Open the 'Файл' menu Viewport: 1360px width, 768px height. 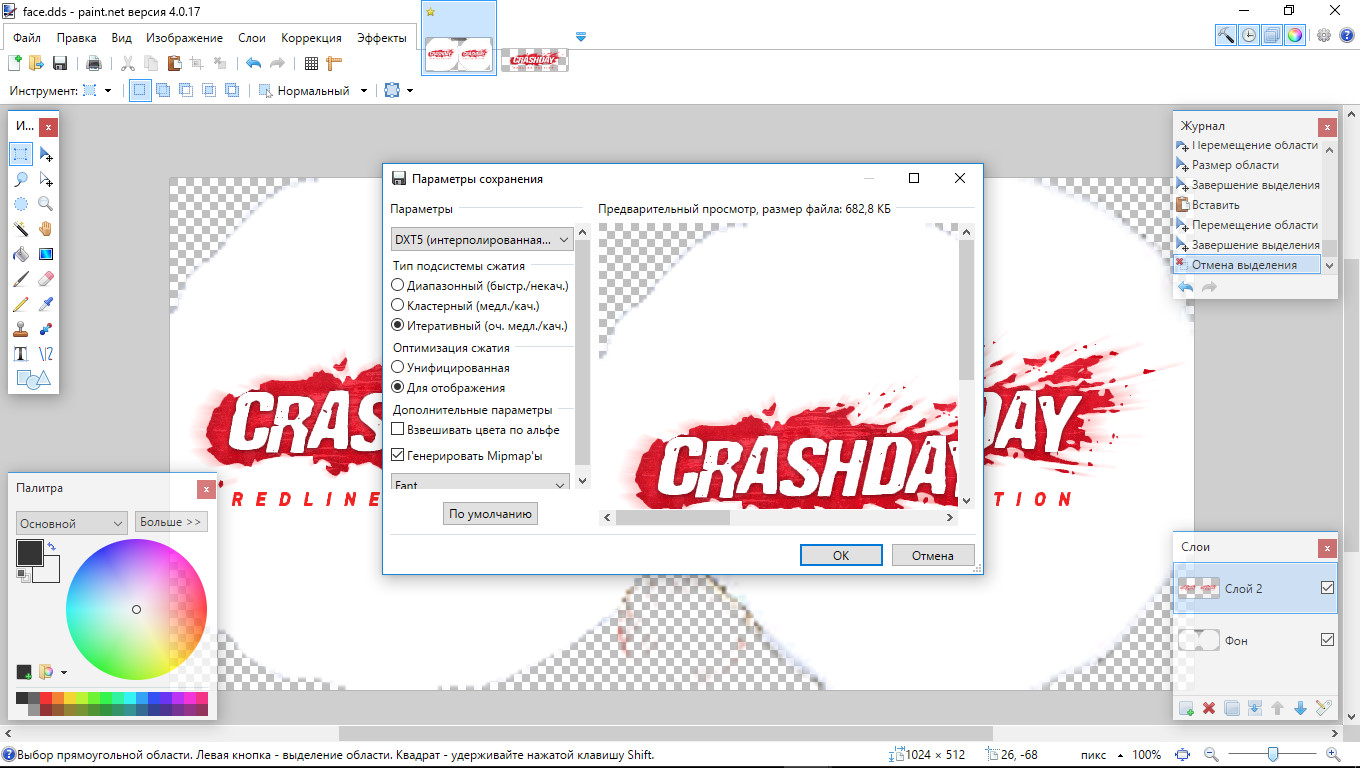[x=27, y=38]
